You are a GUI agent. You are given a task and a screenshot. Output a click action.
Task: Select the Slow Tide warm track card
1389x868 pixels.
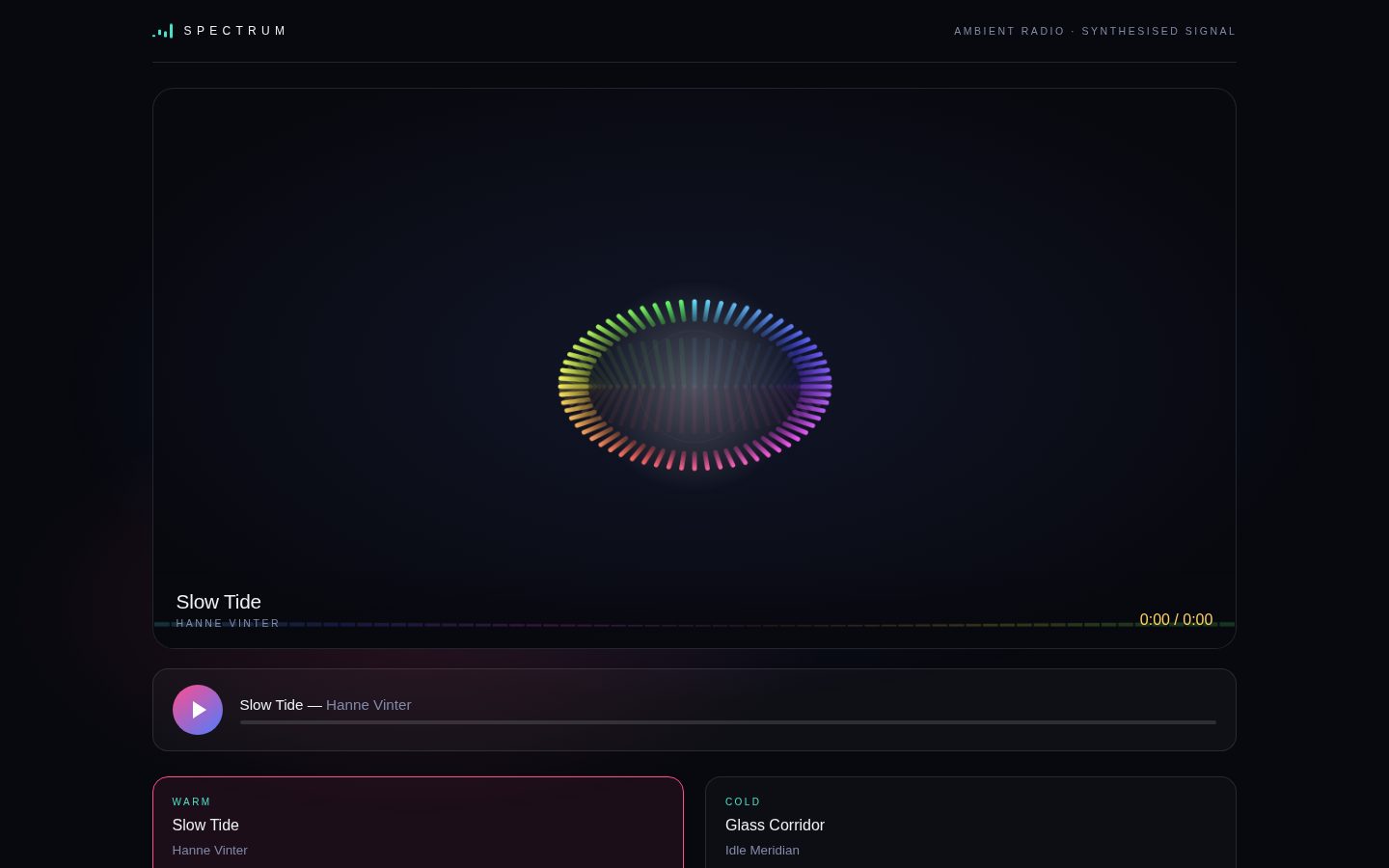418,823
